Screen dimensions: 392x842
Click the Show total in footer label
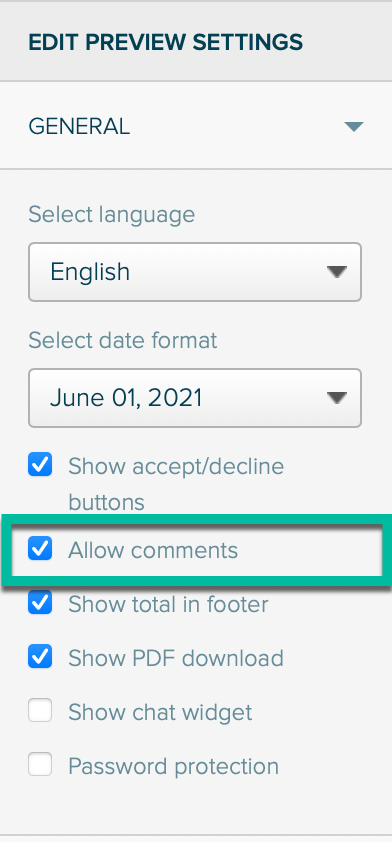168,605
